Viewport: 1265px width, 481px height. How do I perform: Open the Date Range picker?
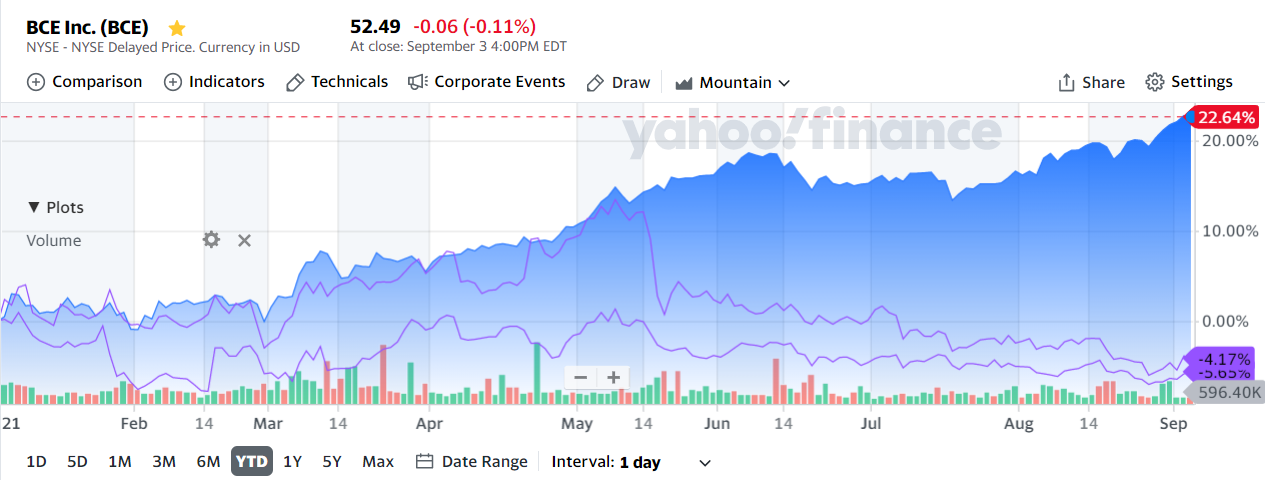tap(471, 462)
